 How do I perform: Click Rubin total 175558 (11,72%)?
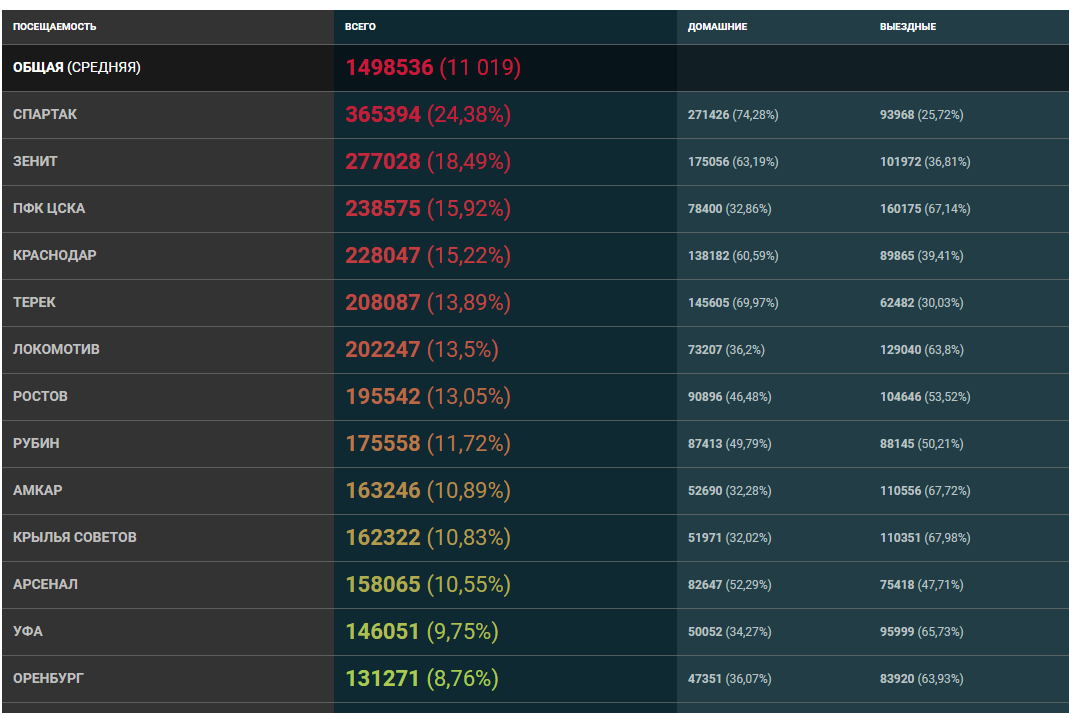pyautogui.click(x=427, y=444)
